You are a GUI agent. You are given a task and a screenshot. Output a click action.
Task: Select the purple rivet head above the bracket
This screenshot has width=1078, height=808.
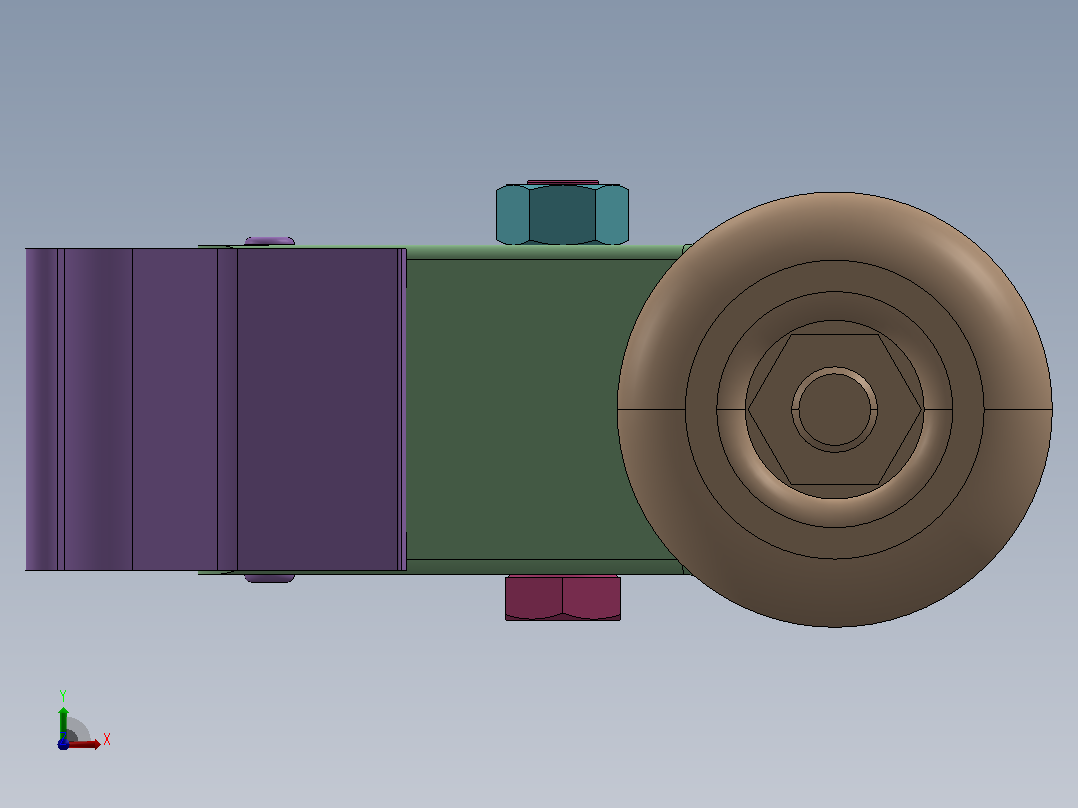pos(270,241)
